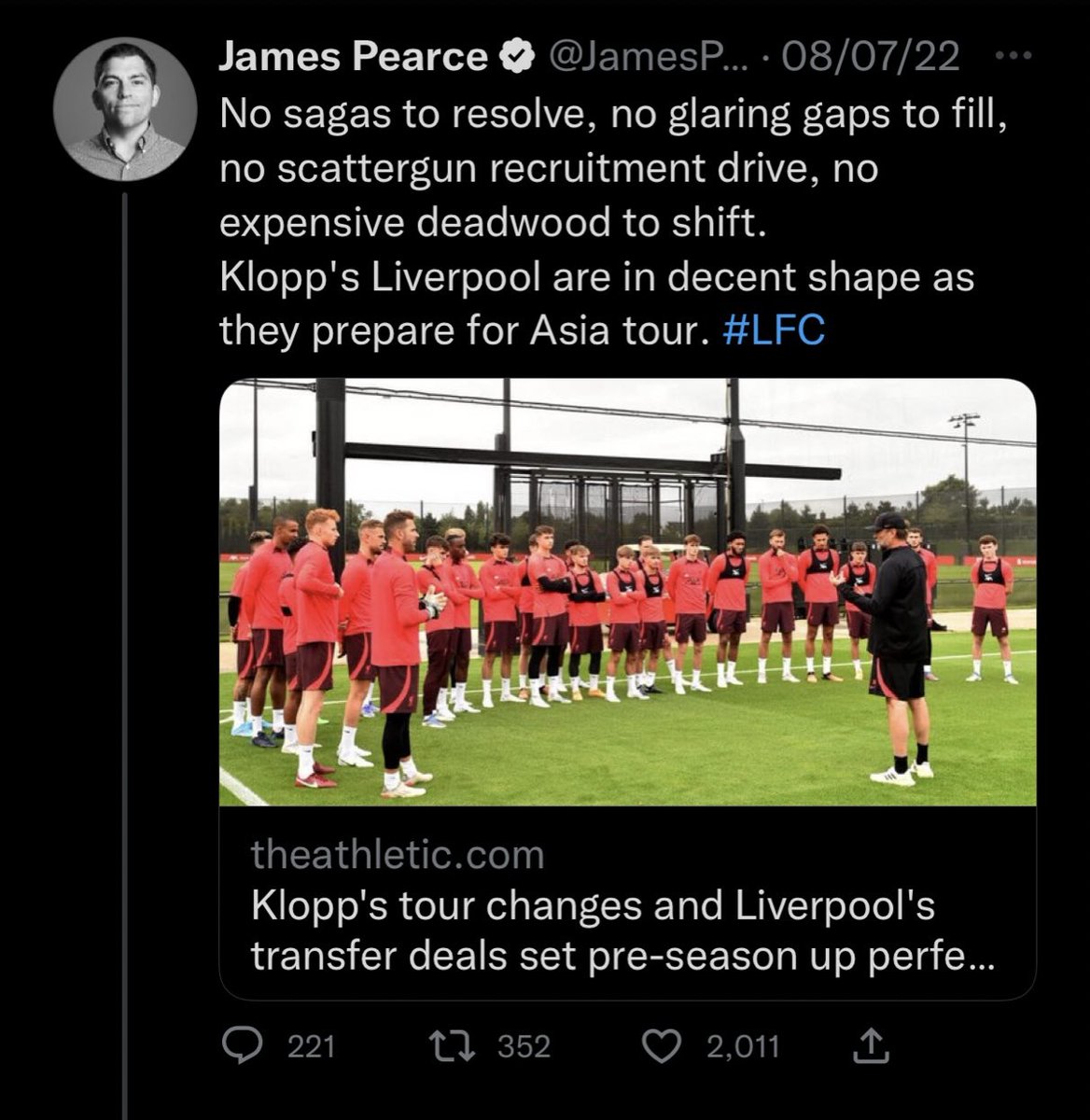Tap the share upload arrow icon

point(872,1045)
